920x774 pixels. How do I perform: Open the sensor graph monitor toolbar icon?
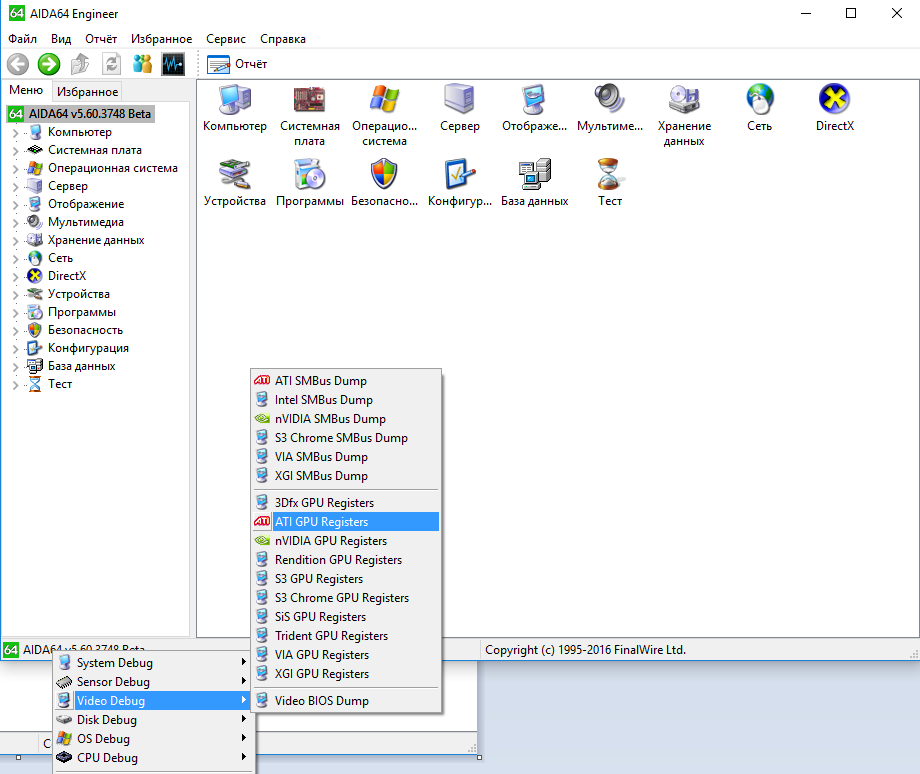[x=173, y=64]
